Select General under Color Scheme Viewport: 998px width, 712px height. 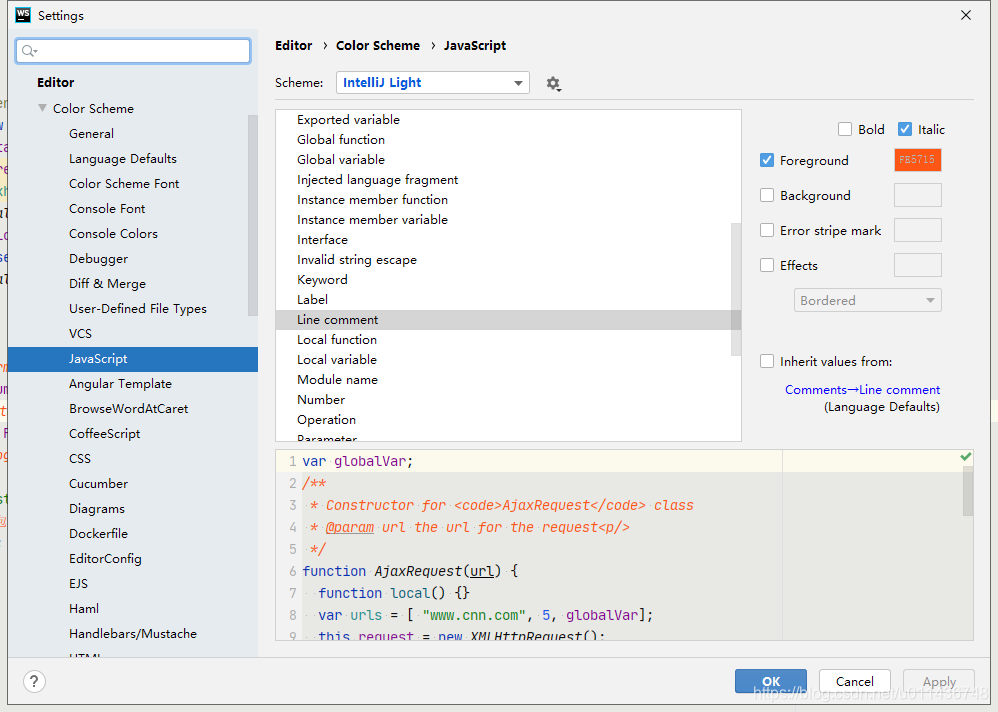[91, 134]
